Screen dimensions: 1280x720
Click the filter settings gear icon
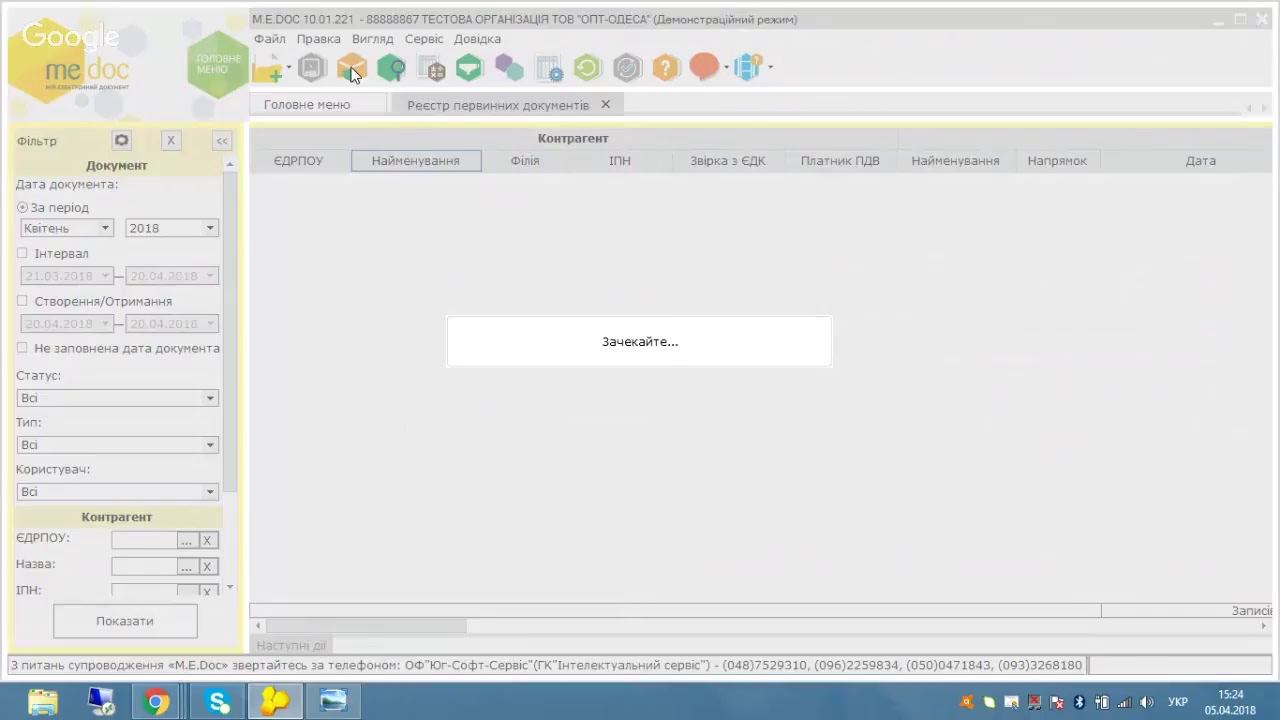pos(121,141)
